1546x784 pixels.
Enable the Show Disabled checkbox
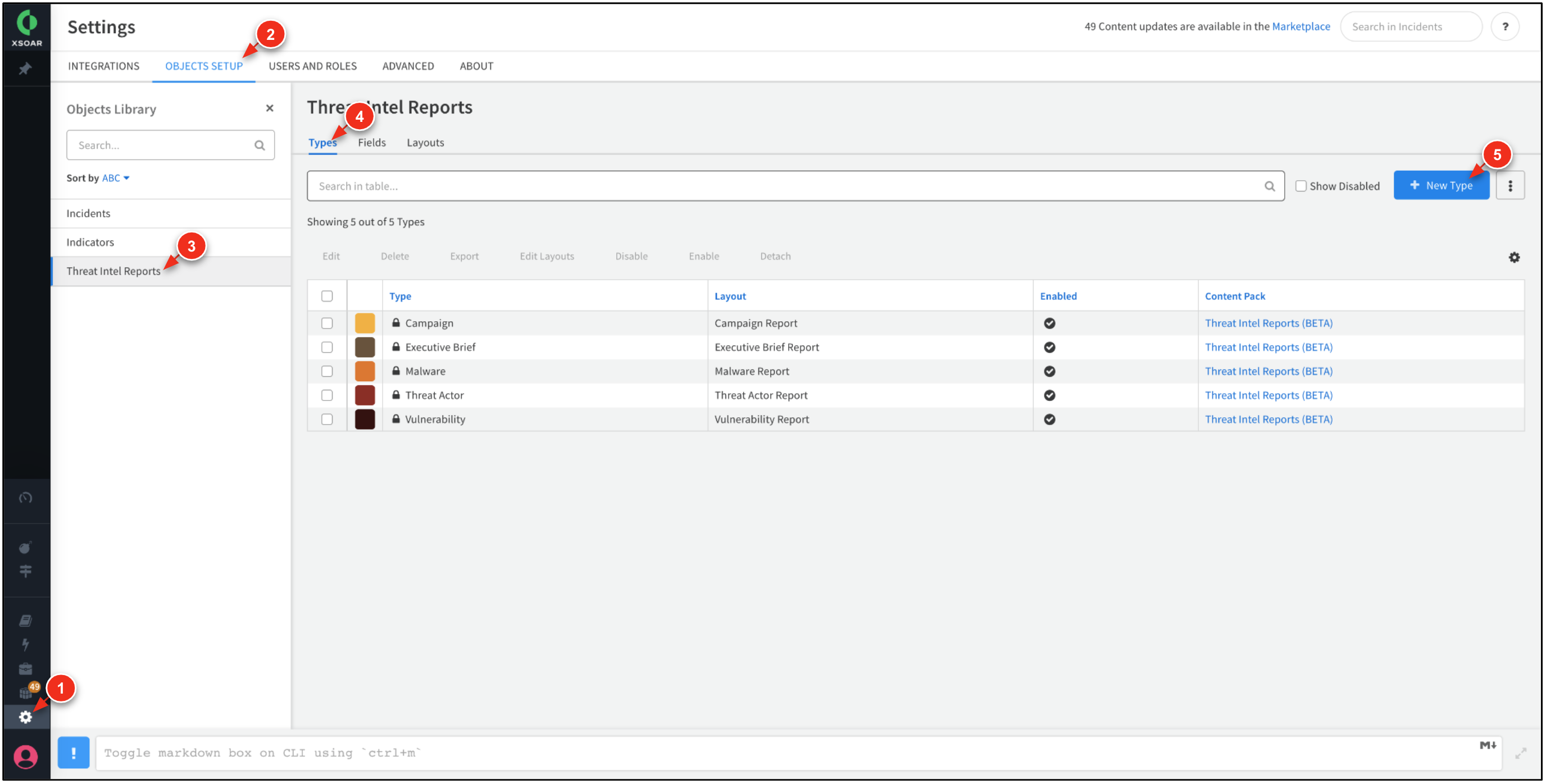coord(1301,186)
